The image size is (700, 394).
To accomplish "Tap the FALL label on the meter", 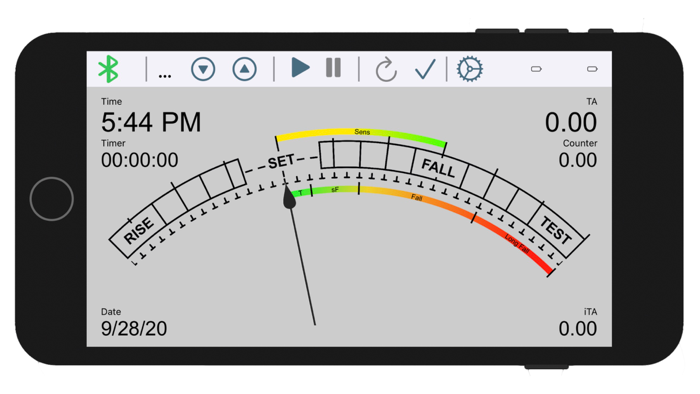I will click(x=438, y=168).
